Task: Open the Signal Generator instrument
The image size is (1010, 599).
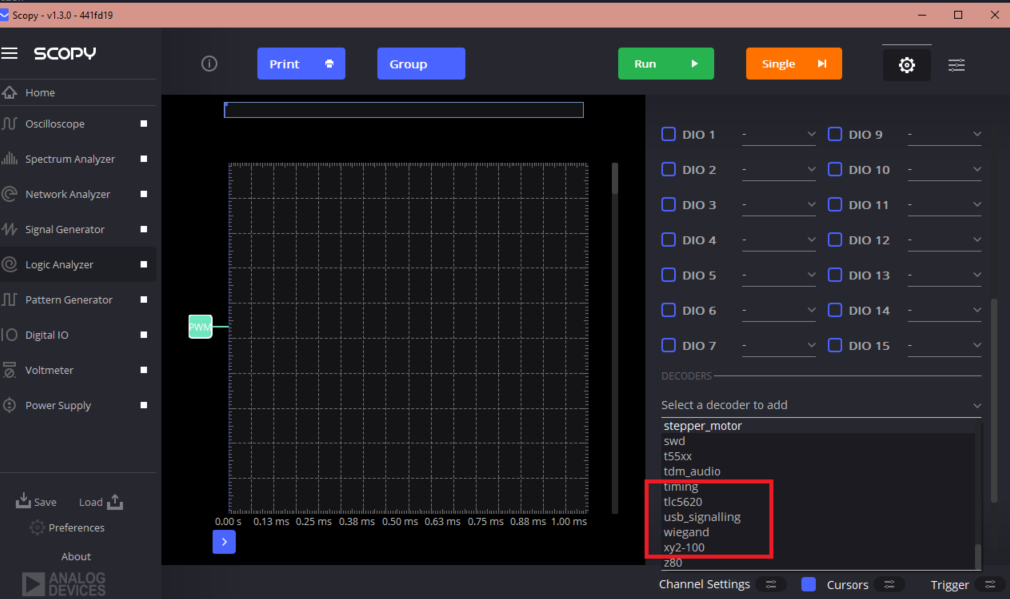Action: (63, 229)
